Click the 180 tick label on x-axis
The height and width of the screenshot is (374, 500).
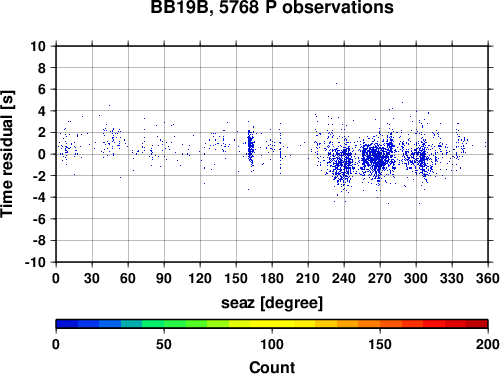click(272, 278)
